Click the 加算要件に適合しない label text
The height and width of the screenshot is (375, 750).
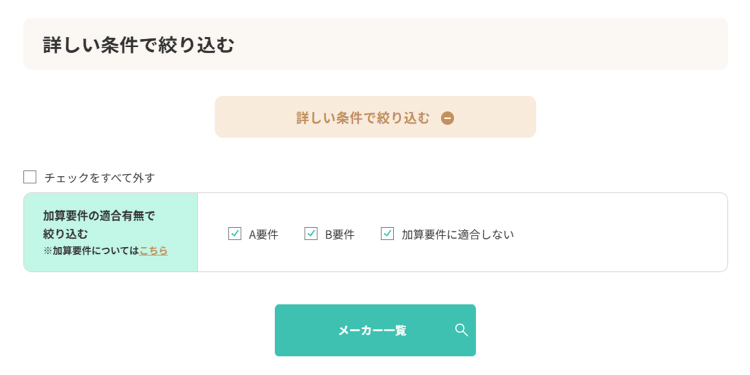457,234
